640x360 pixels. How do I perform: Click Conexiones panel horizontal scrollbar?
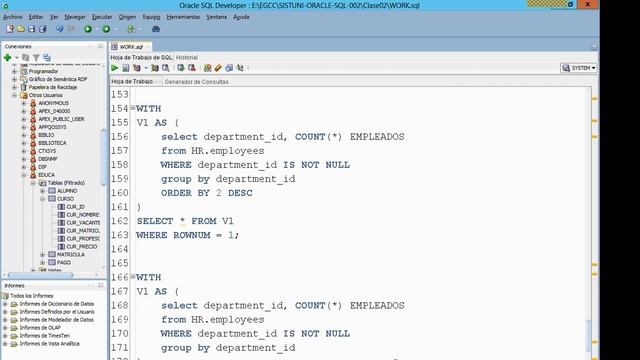pos(40,275)
